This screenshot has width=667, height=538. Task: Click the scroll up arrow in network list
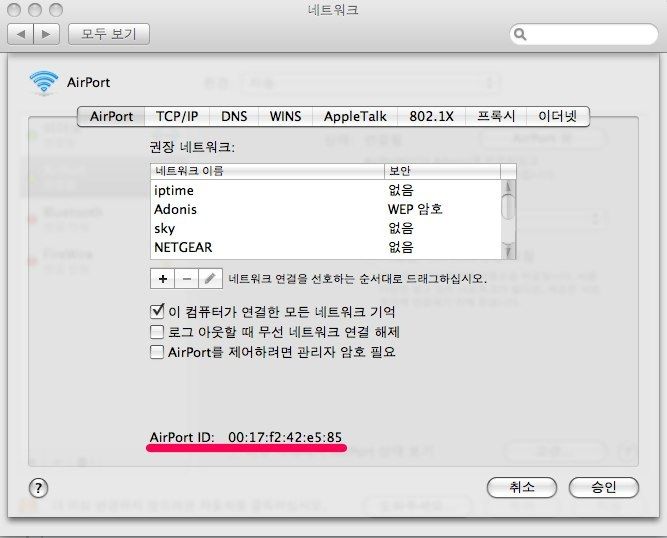(x=508, y=186)
